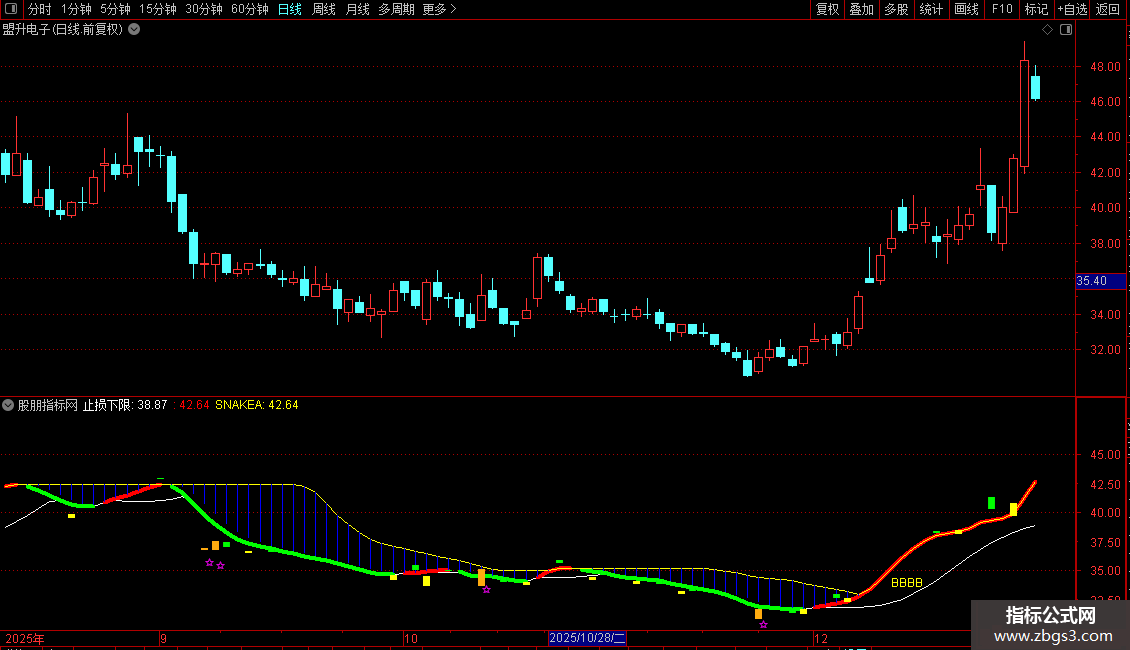
Task: Switch to the 分时 tab
Action: point(39,9)
